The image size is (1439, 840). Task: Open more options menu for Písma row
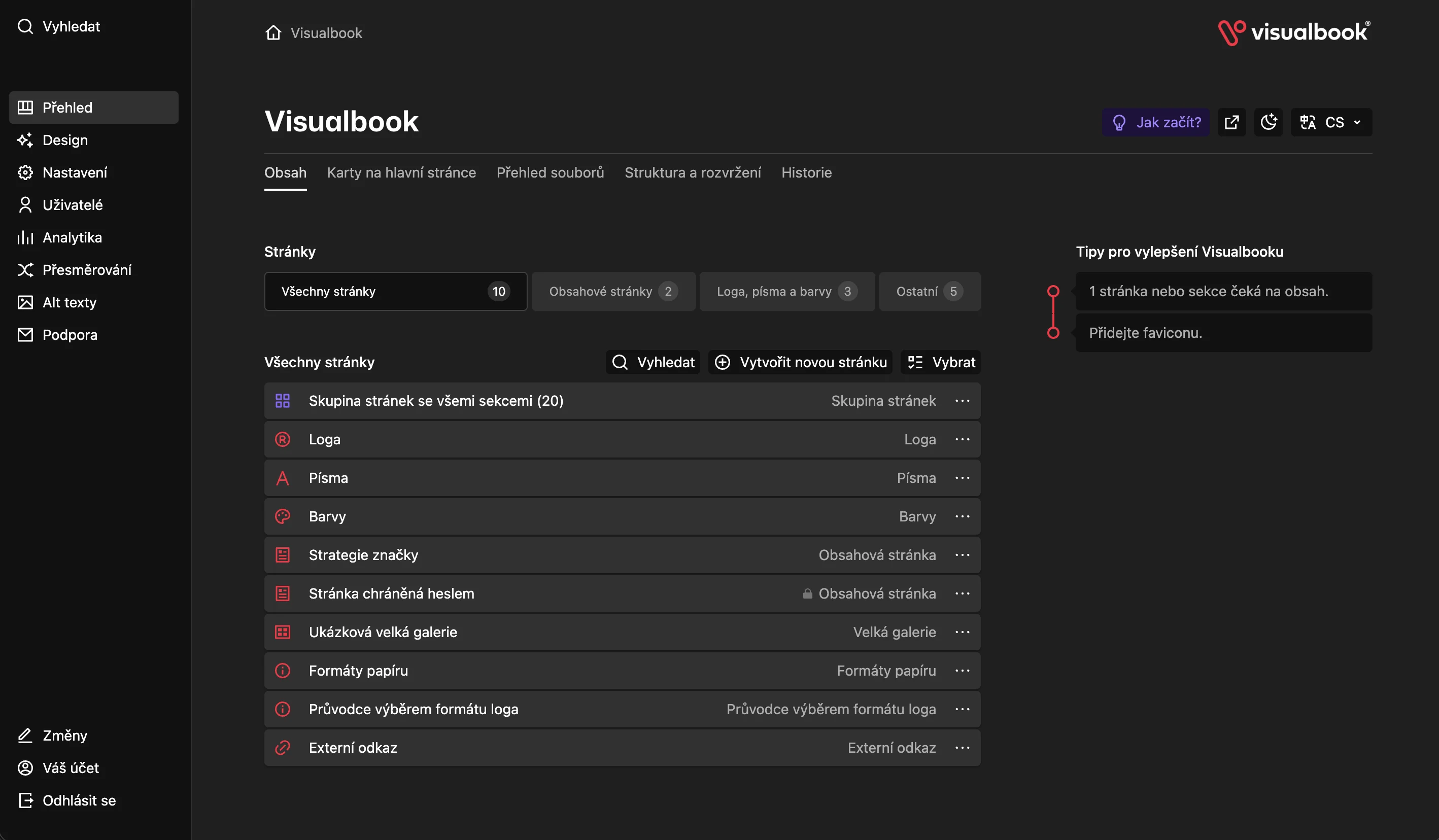(962, 478)
